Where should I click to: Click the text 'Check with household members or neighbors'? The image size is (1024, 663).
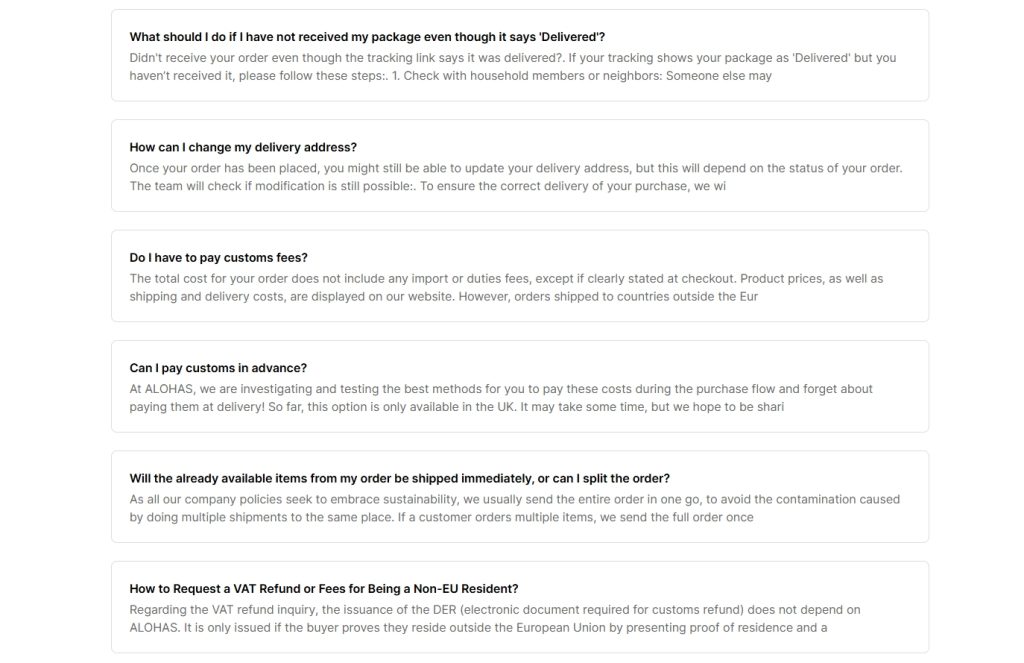coord(535,76)
